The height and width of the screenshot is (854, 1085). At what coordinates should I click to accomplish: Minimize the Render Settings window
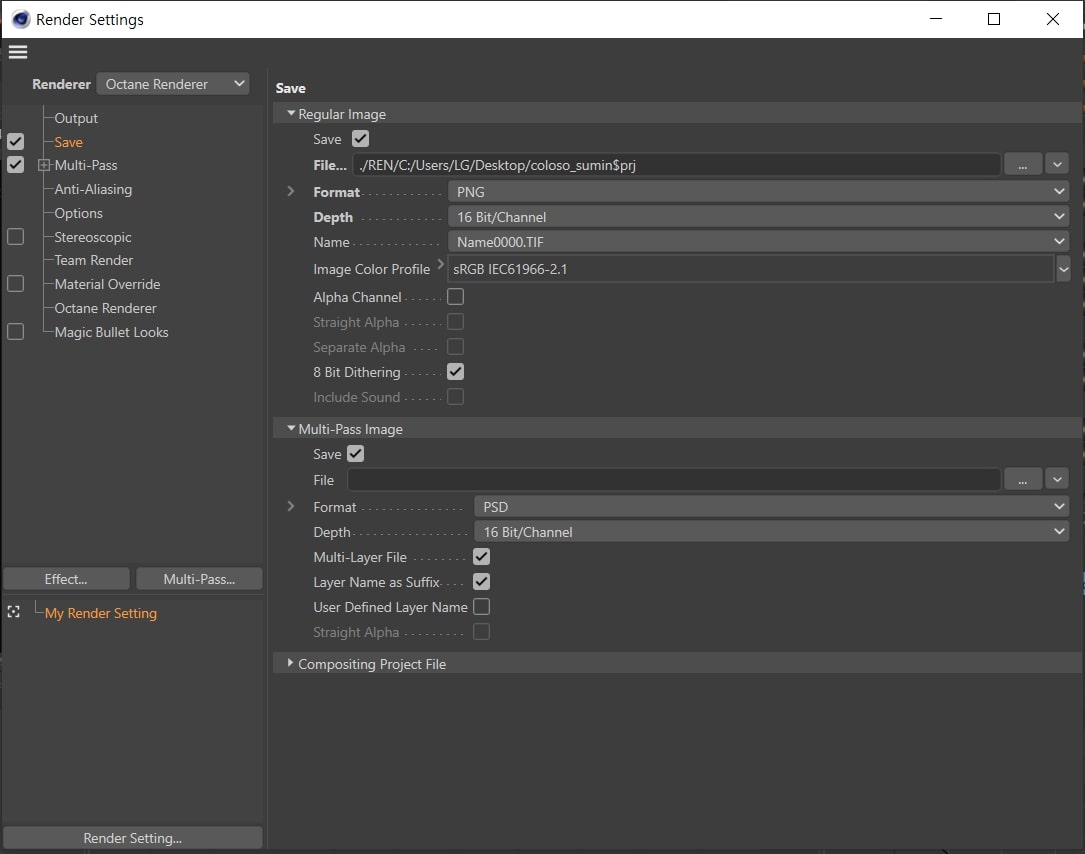point(936,19)
